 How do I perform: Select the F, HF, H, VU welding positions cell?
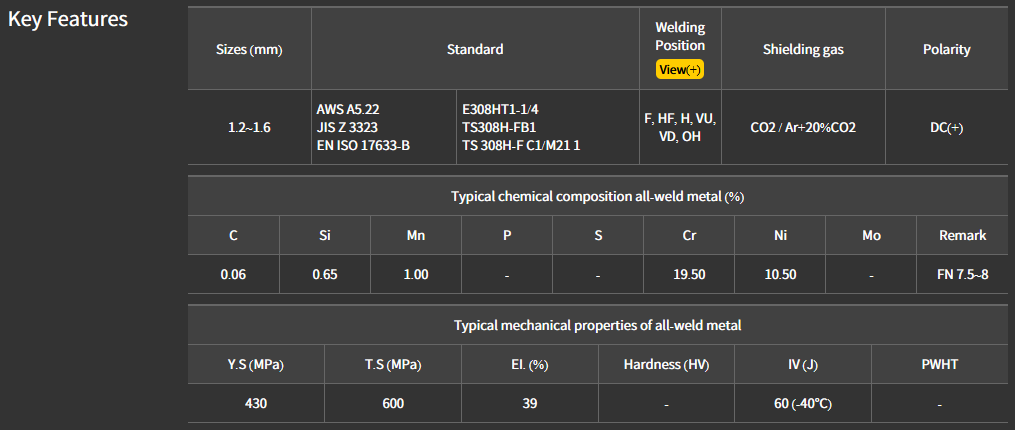680,127
